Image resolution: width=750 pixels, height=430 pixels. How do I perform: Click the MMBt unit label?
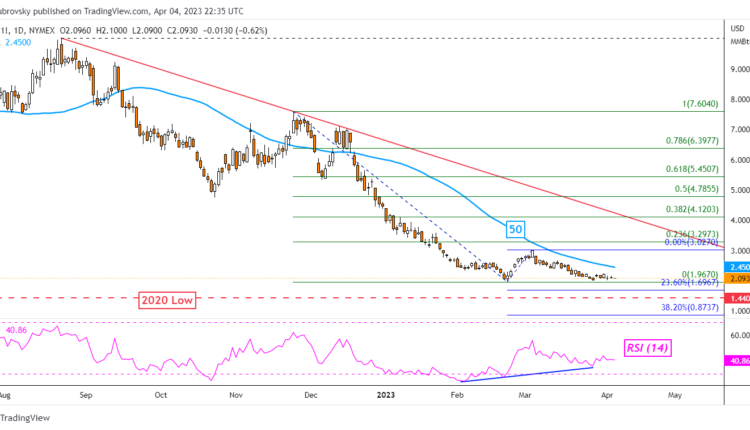pos(737,42)
